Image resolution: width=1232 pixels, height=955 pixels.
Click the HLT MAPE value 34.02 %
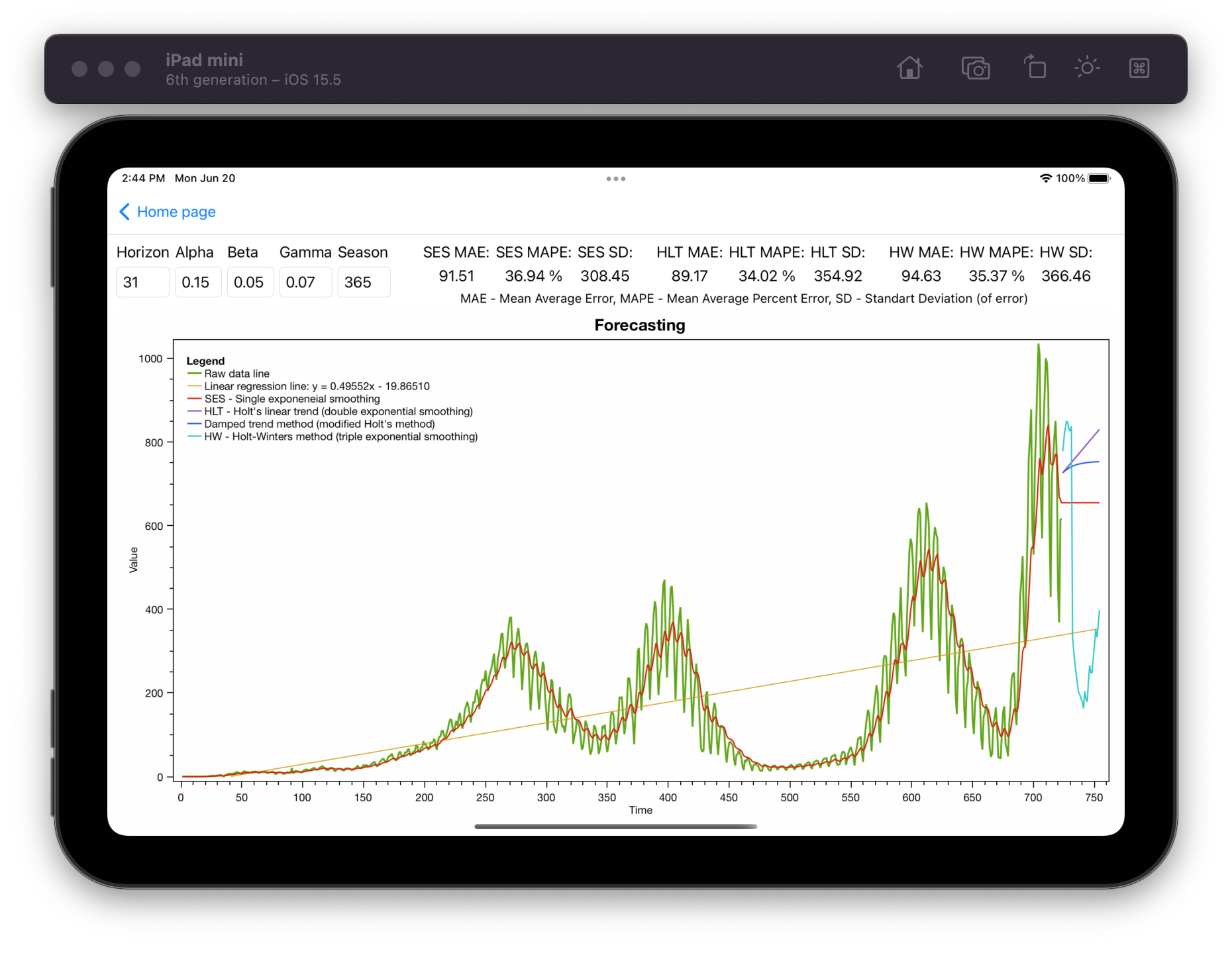[x=766, y=276]
